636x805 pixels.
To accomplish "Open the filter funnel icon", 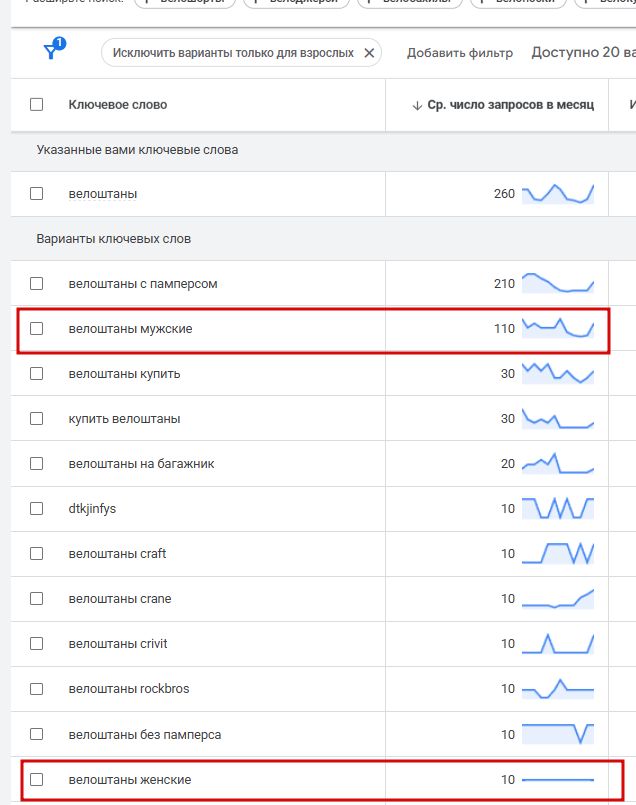I will (52, 52).
